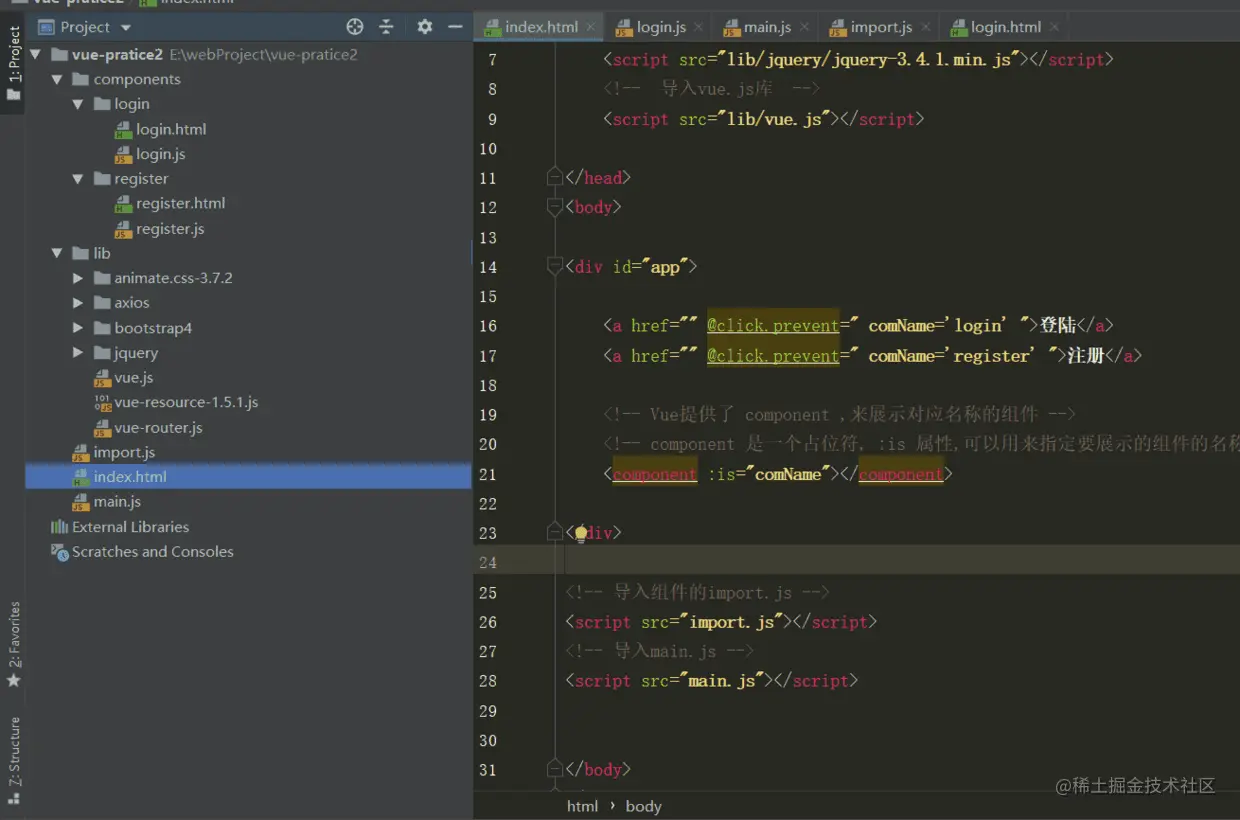
Task: Open the 2: Favorites tool window tab
Action: pos(13,643)
